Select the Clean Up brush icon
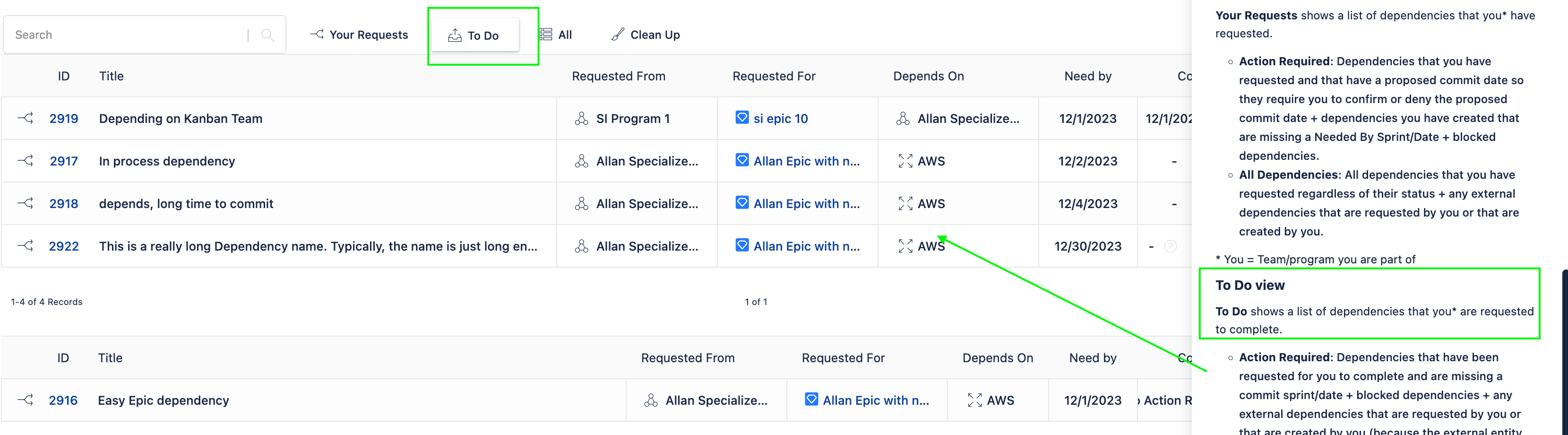This screenshot has width=1568, height=435. 619,34
